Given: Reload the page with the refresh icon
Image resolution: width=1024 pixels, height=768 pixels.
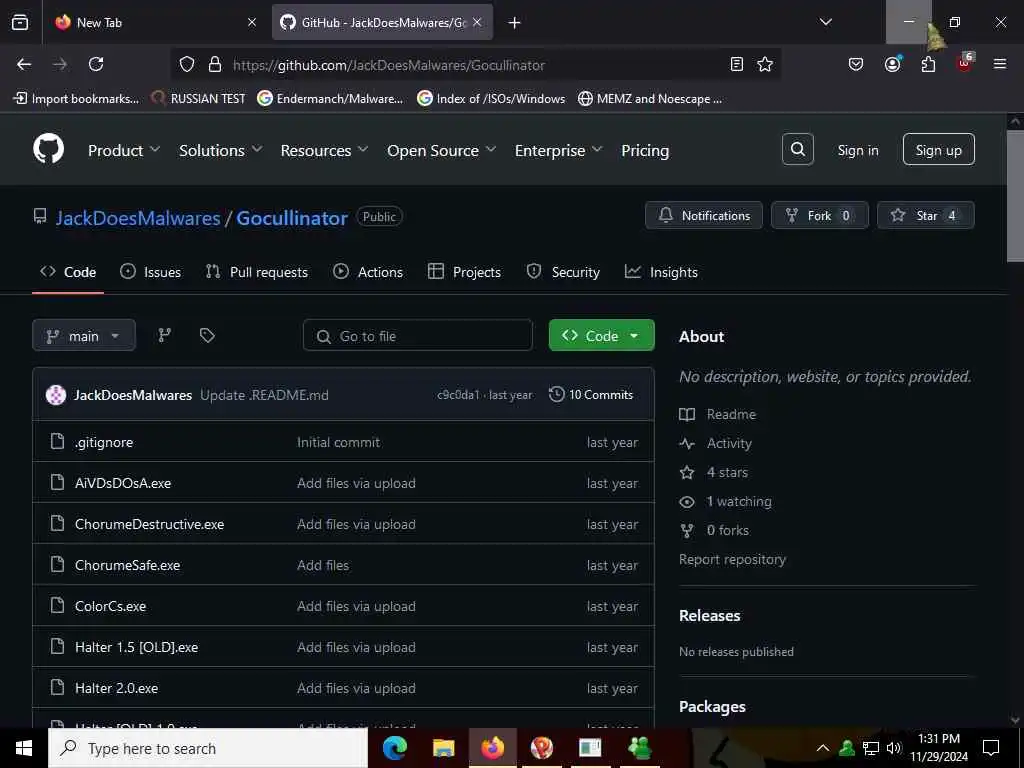Looking at the screenshot, I should [x=96, y=64].
